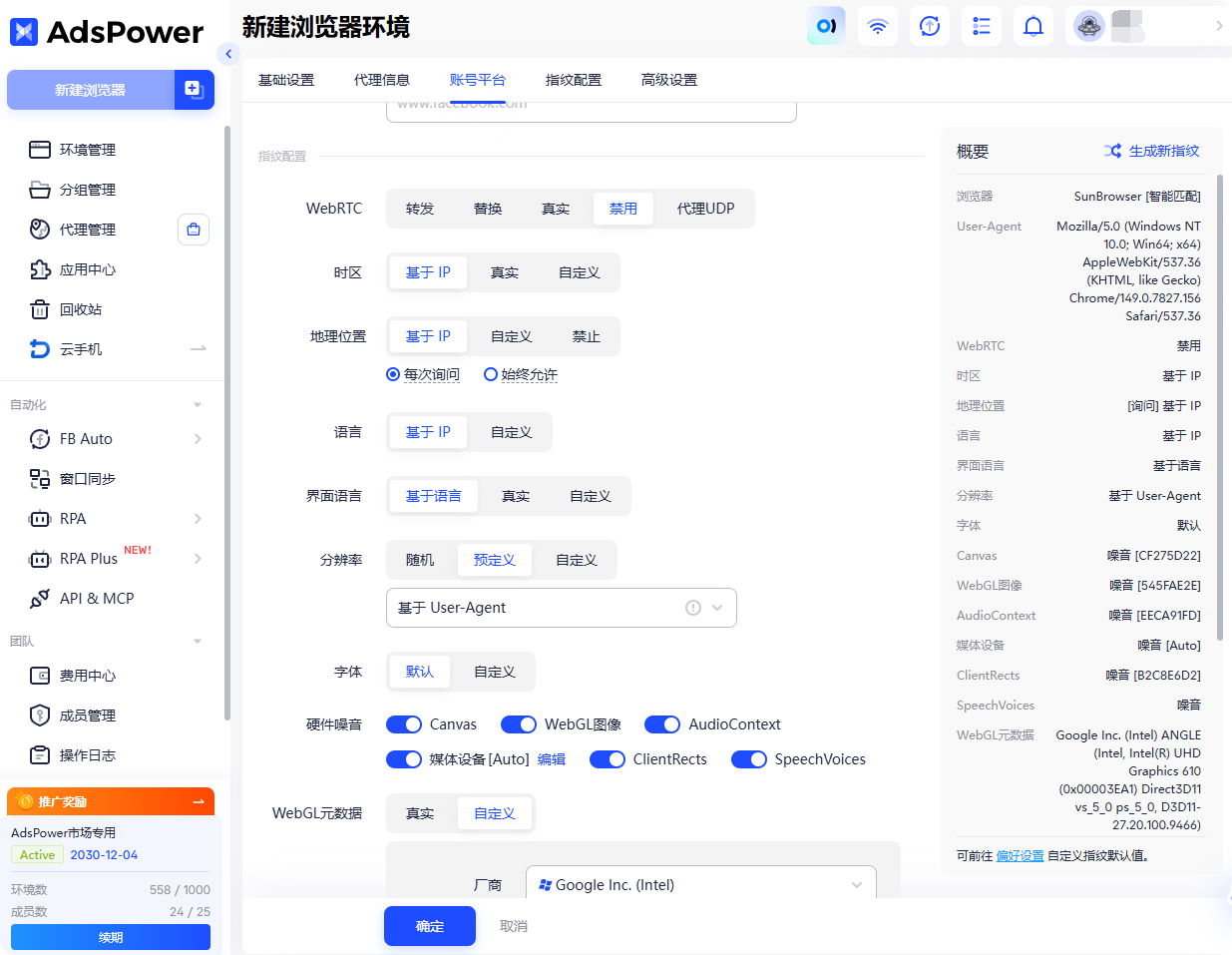The height and width of the screenshot is (955, 1232).
Task: Expand the FB Auto submenu
Action: 198,439
